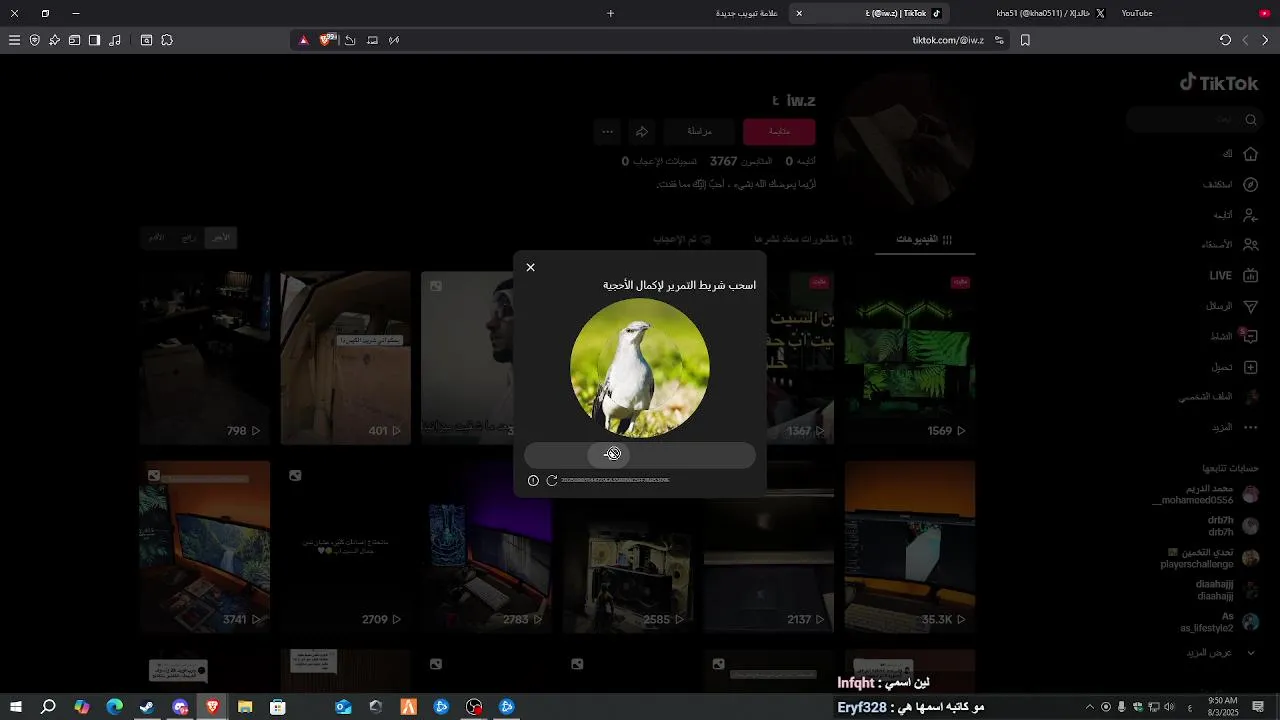Click the rotating bird captcha image
This screenshot has height=720, width=1280.
tap(640, 368)
